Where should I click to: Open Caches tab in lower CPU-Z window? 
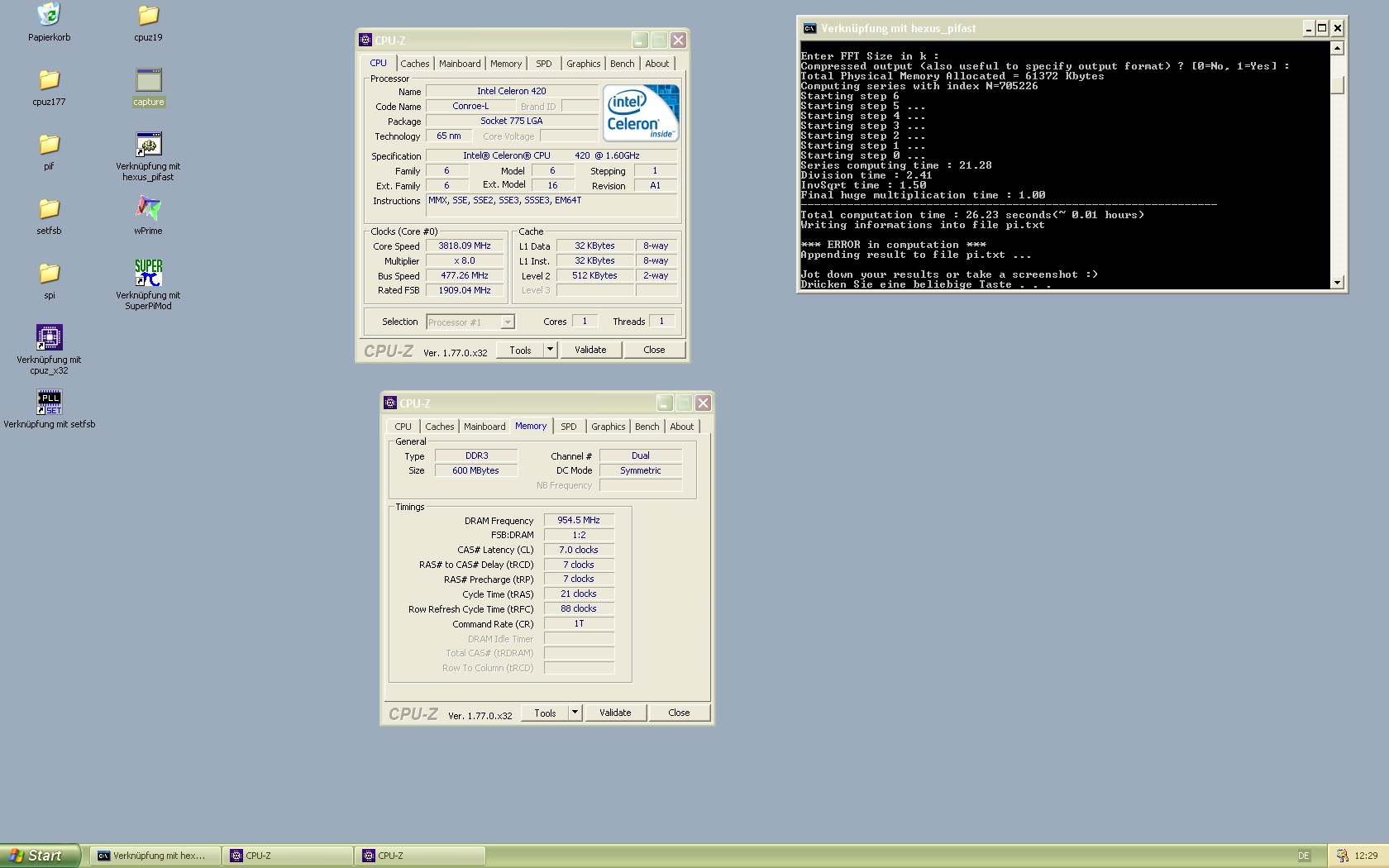439,427
